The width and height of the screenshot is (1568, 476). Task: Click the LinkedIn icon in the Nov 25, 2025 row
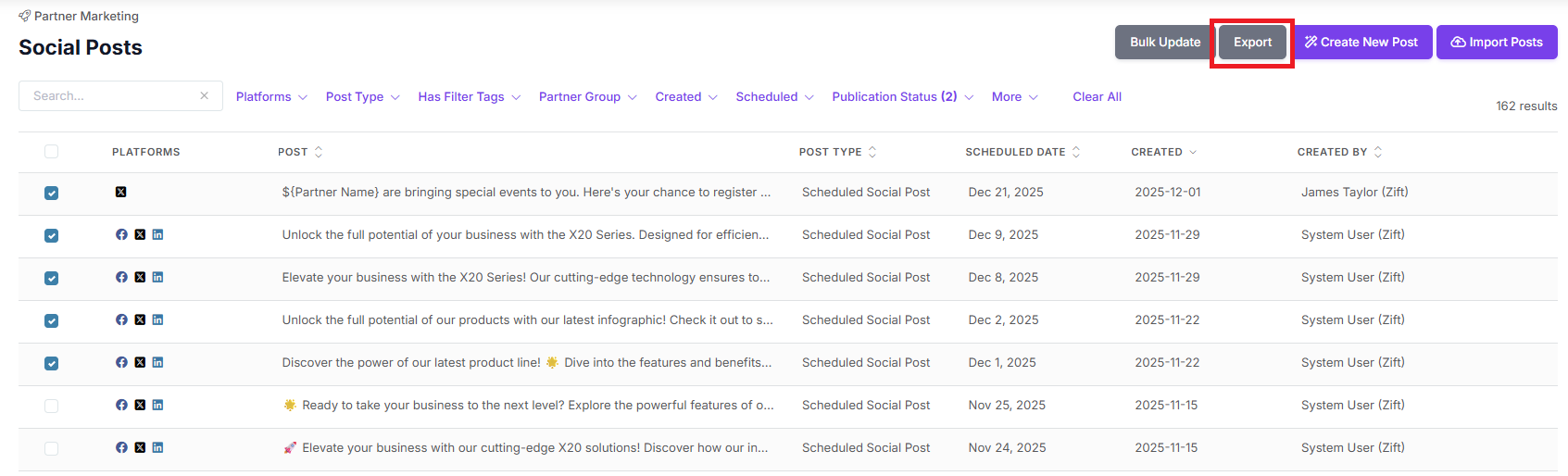pos(157,405)
